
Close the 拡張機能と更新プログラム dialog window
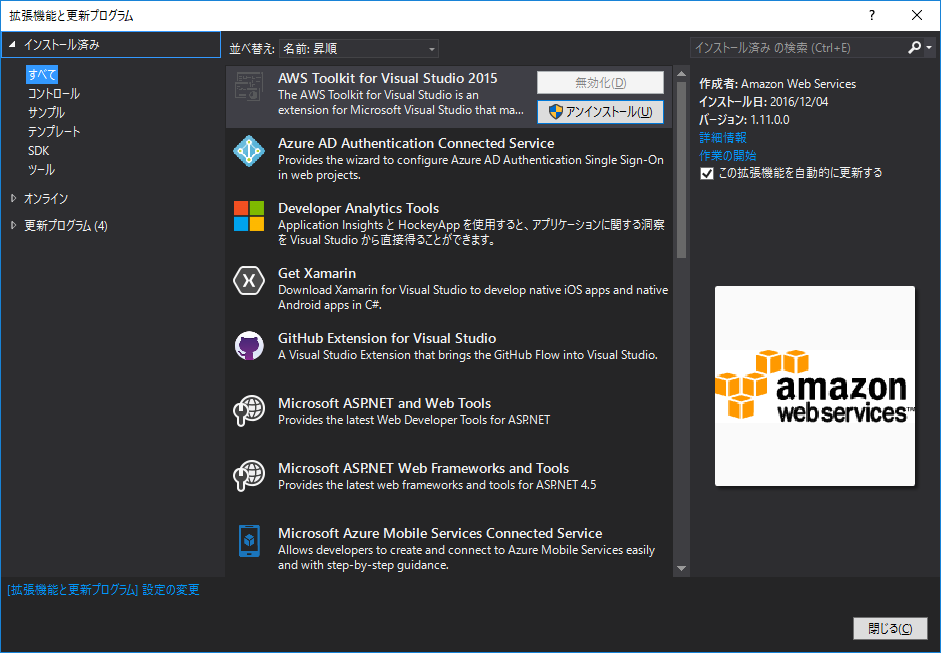pos(917,15)
